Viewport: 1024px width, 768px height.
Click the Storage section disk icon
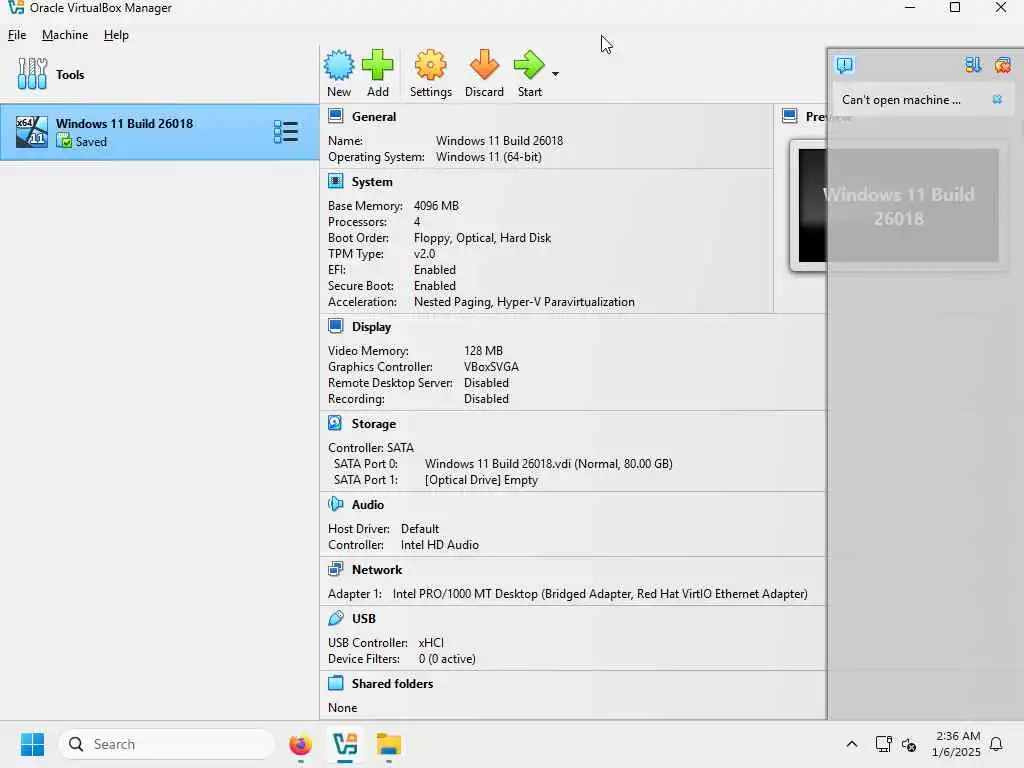click(336, 423)
